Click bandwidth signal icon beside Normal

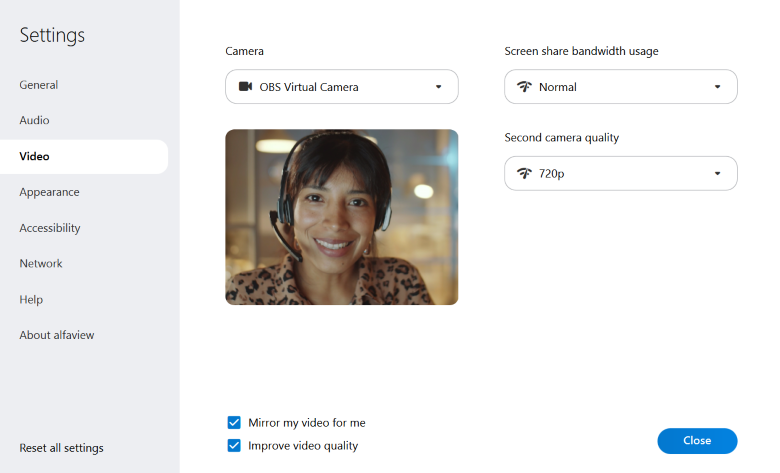point(524,87)
